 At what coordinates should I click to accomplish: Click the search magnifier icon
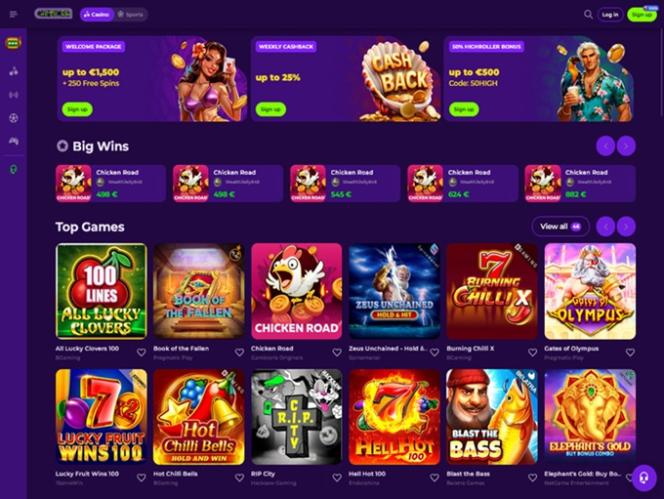click(x=588, y=14)
